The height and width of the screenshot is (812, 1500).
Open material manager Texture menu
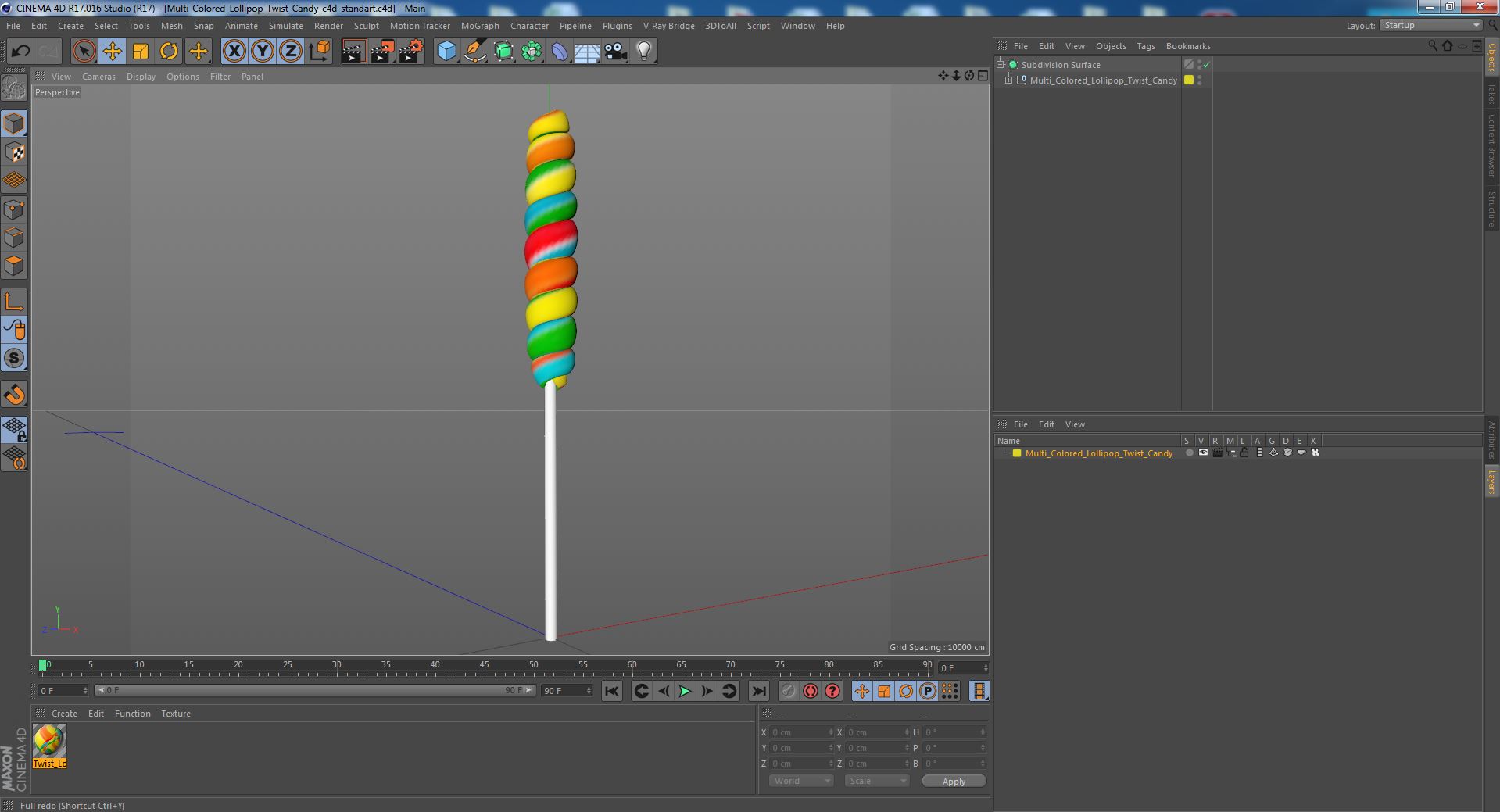coord(176,714)
